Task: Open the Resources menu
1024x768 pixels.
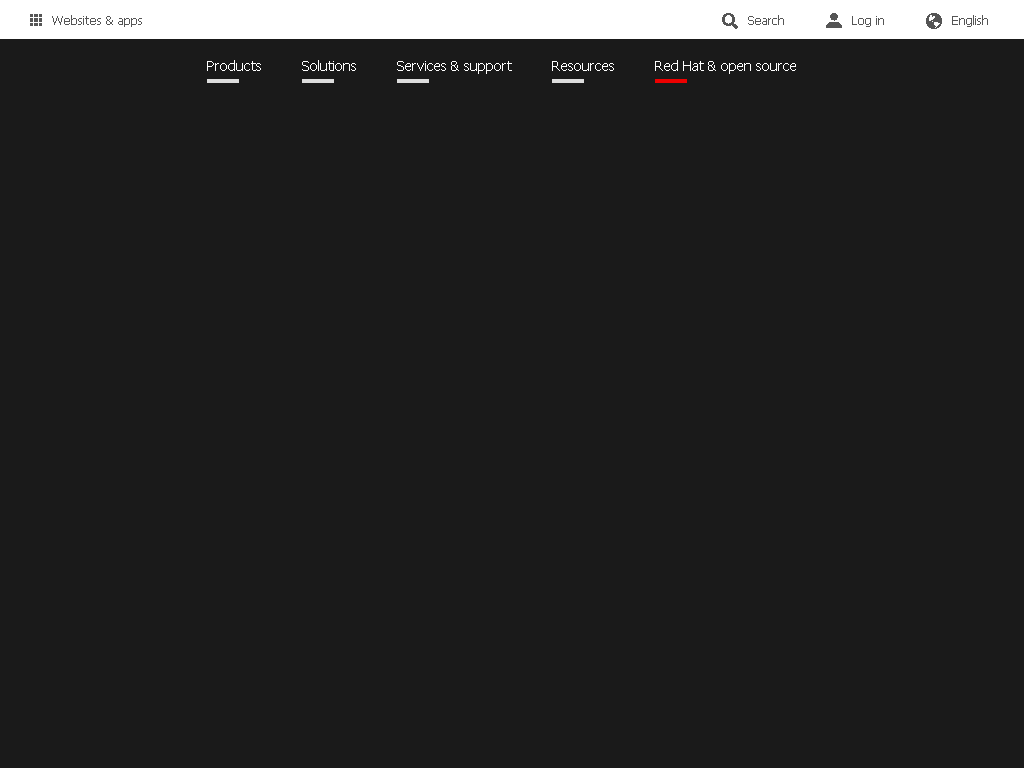Action: tap(583, 66)
